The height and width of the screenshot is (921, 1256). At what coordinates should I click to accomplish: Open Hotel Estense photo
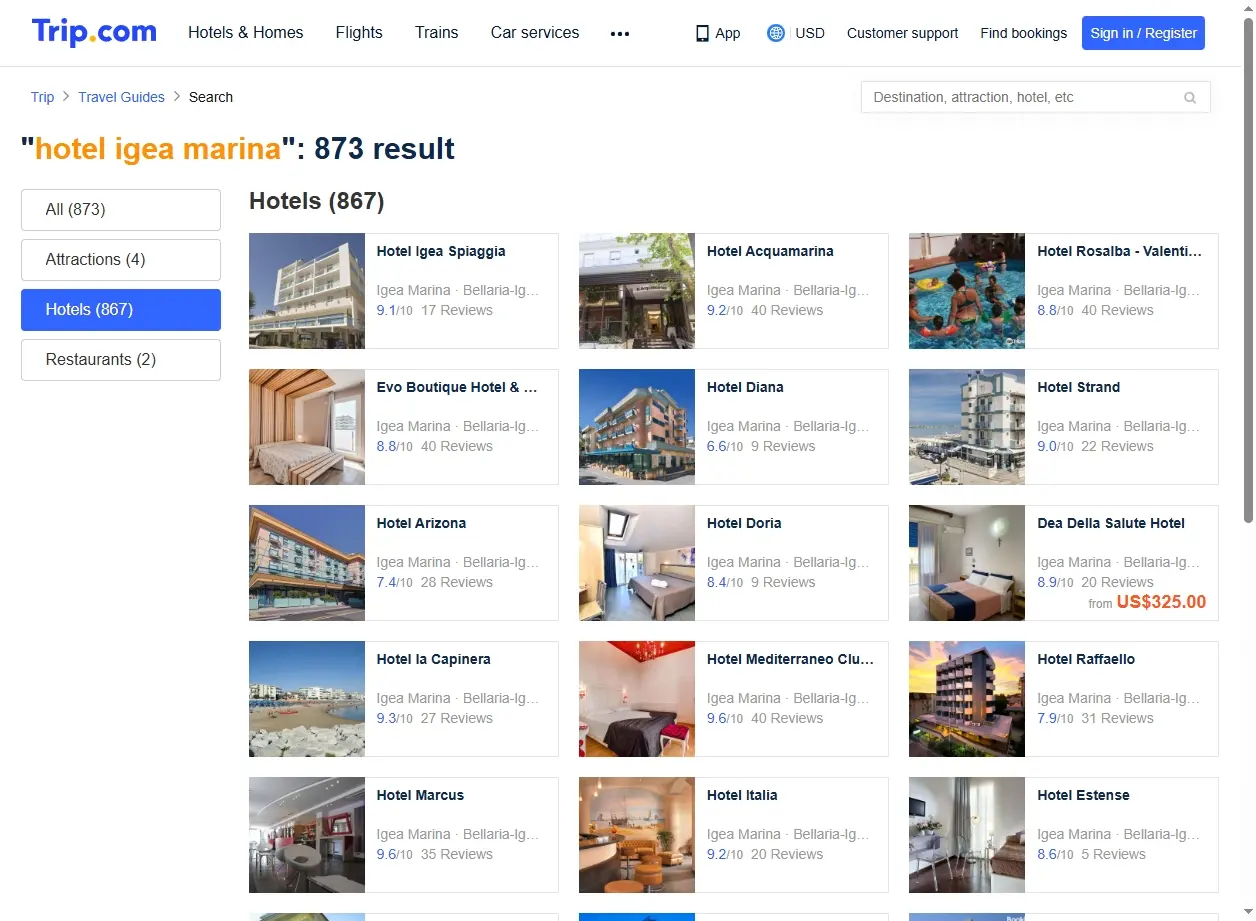pyautogui.click(x=967, y=835)
